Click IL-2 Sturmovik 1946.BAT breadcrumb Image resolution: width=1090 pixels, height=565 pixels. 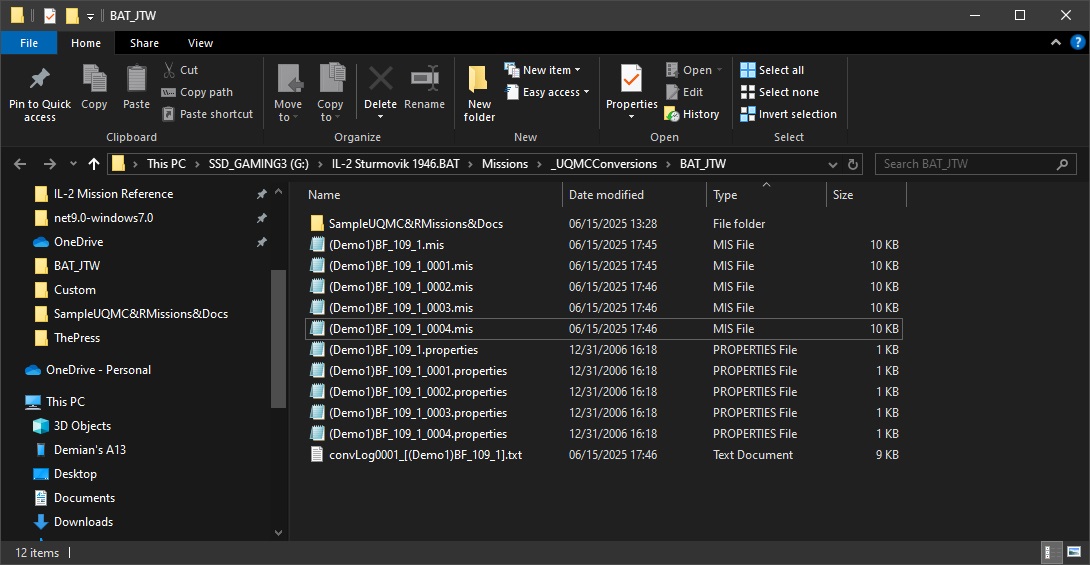click(x=396, y=164)
